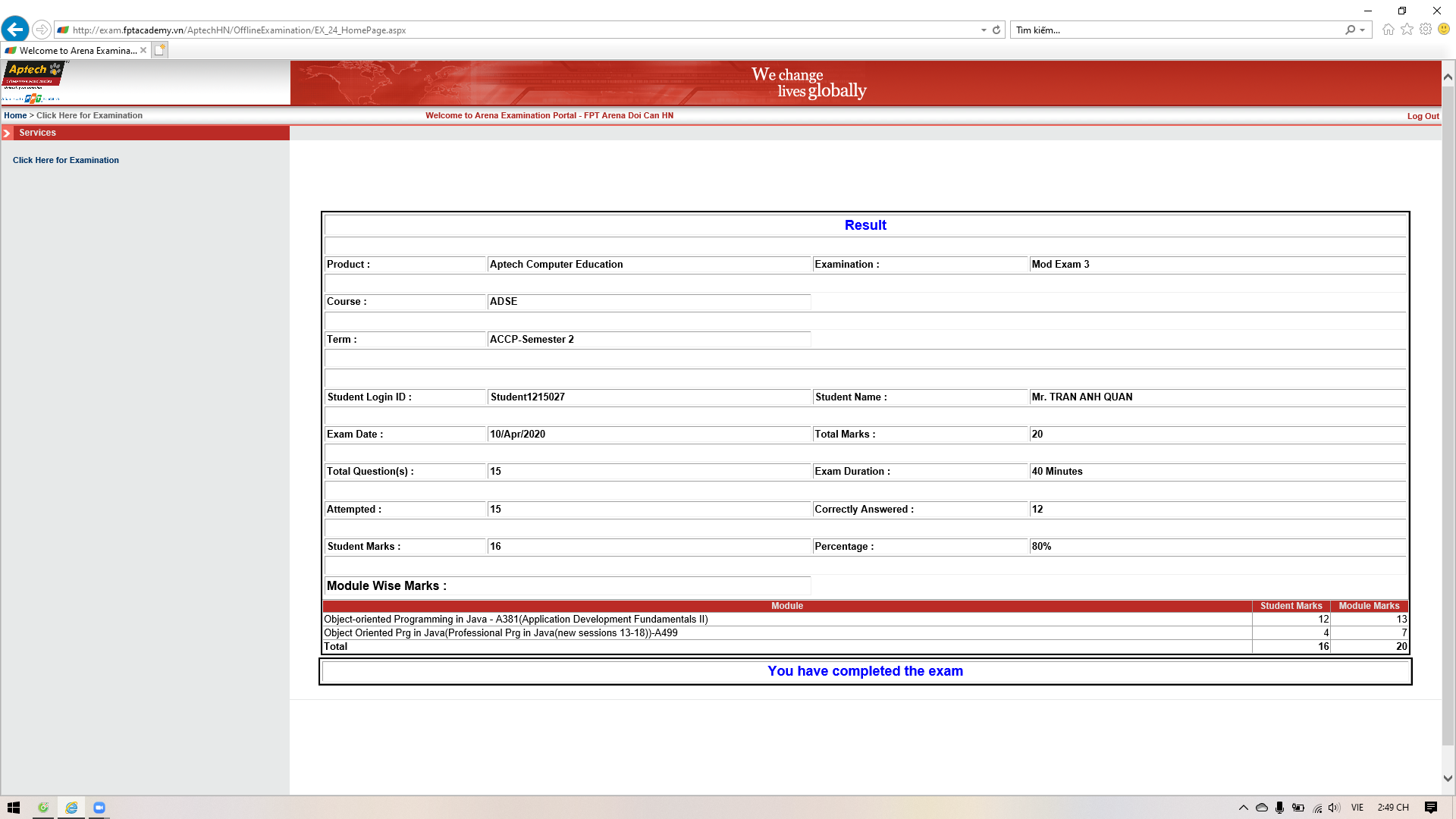This screenshot has width=1456, height=819.
Task: Select the 40 Minutes duration value
Action: click(1056, 472)
